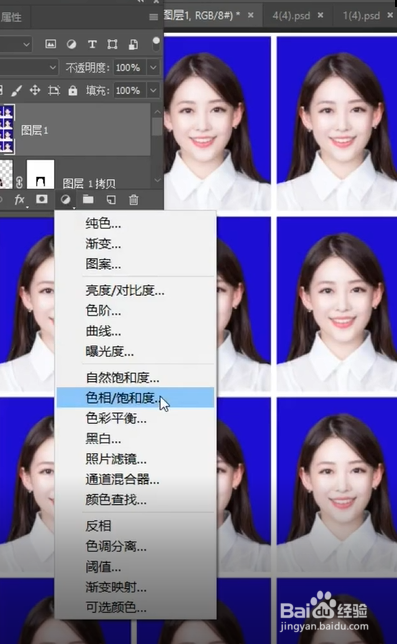
Task: Open the blend mode dropdown
Action: tap(28, 67)
